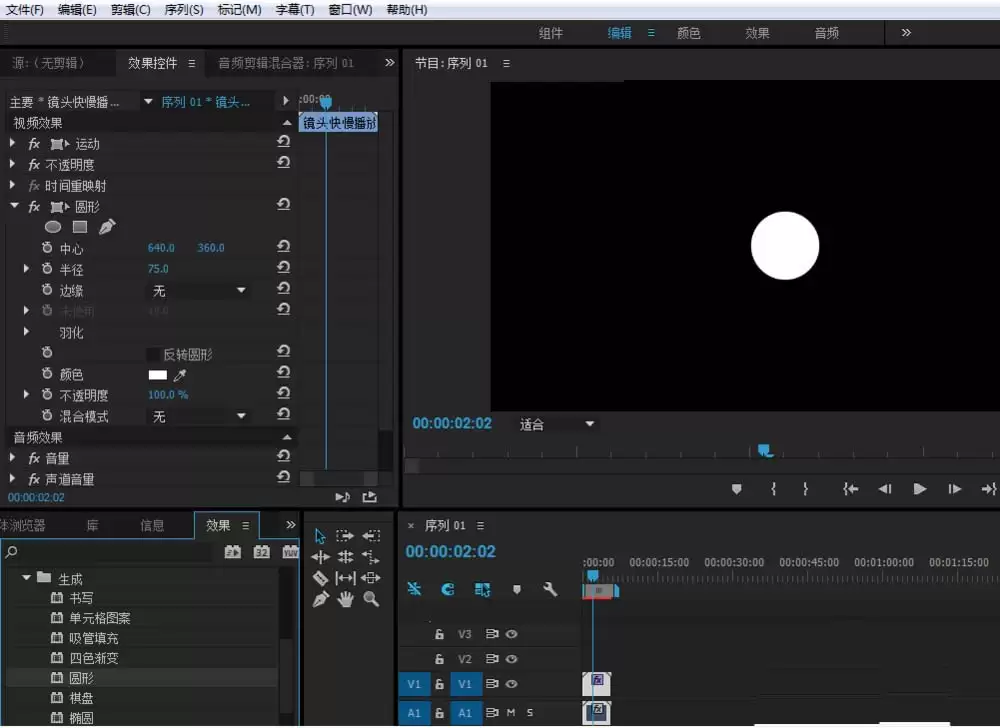This screenshot has height=728, width=1000.
Task: Select the Hand tool
Action: tap(346, 599)
